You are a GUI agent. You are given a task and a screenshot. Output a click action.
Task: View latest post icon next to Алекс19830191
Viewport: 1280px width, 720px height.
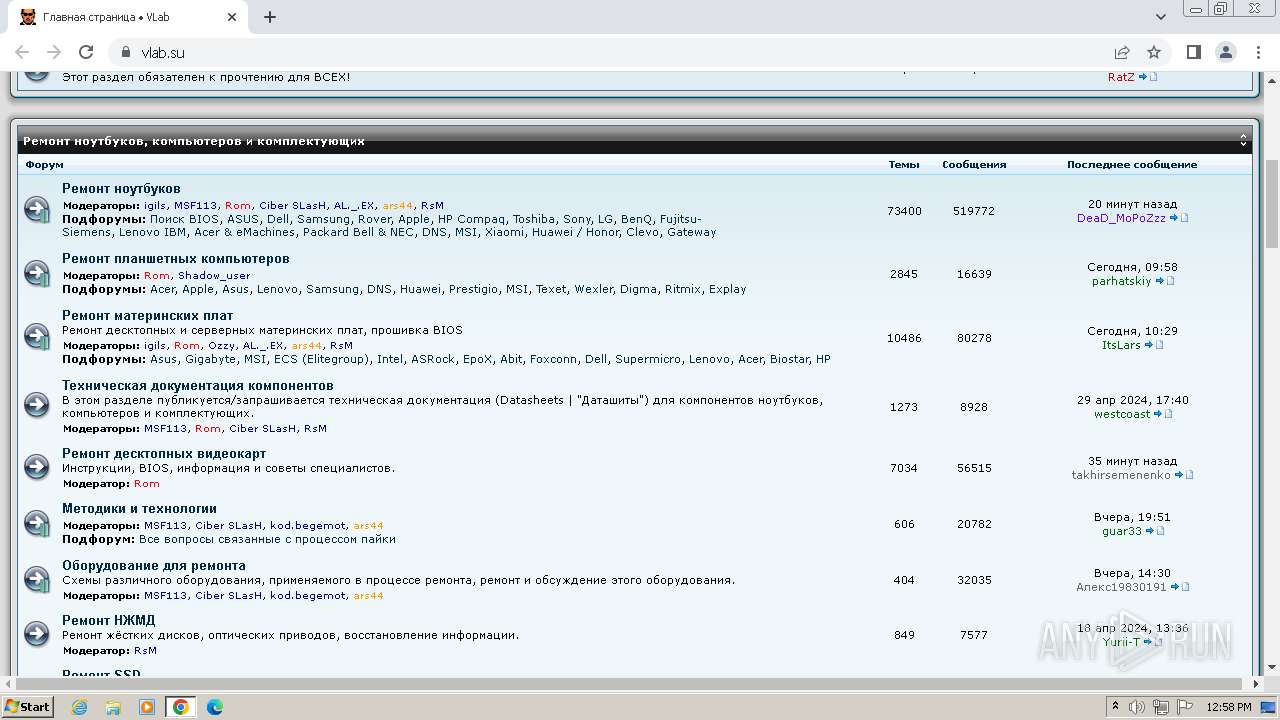tap(1180, 587)
